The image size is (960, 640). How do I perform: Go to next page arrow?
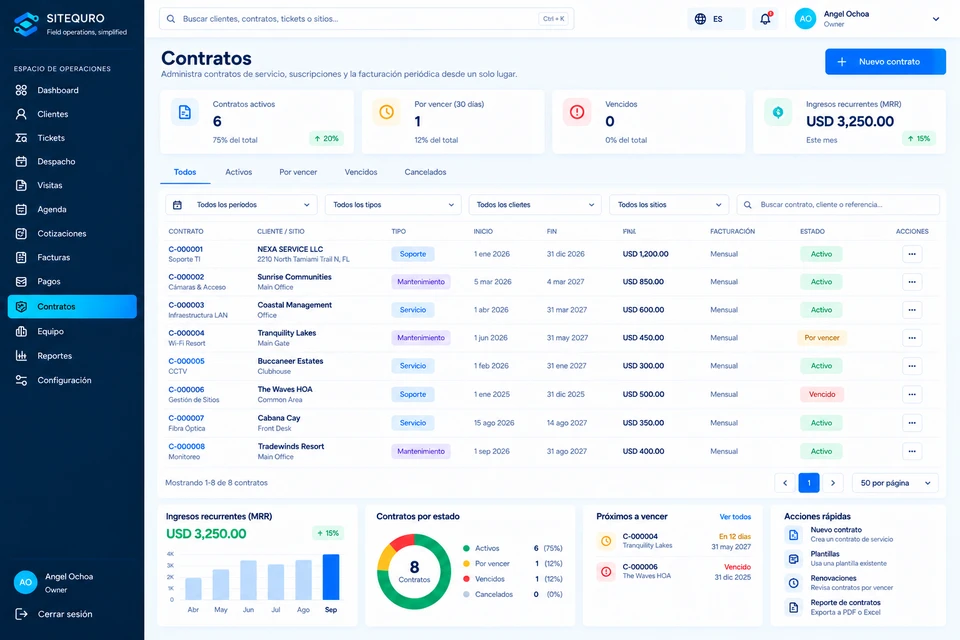833,483
